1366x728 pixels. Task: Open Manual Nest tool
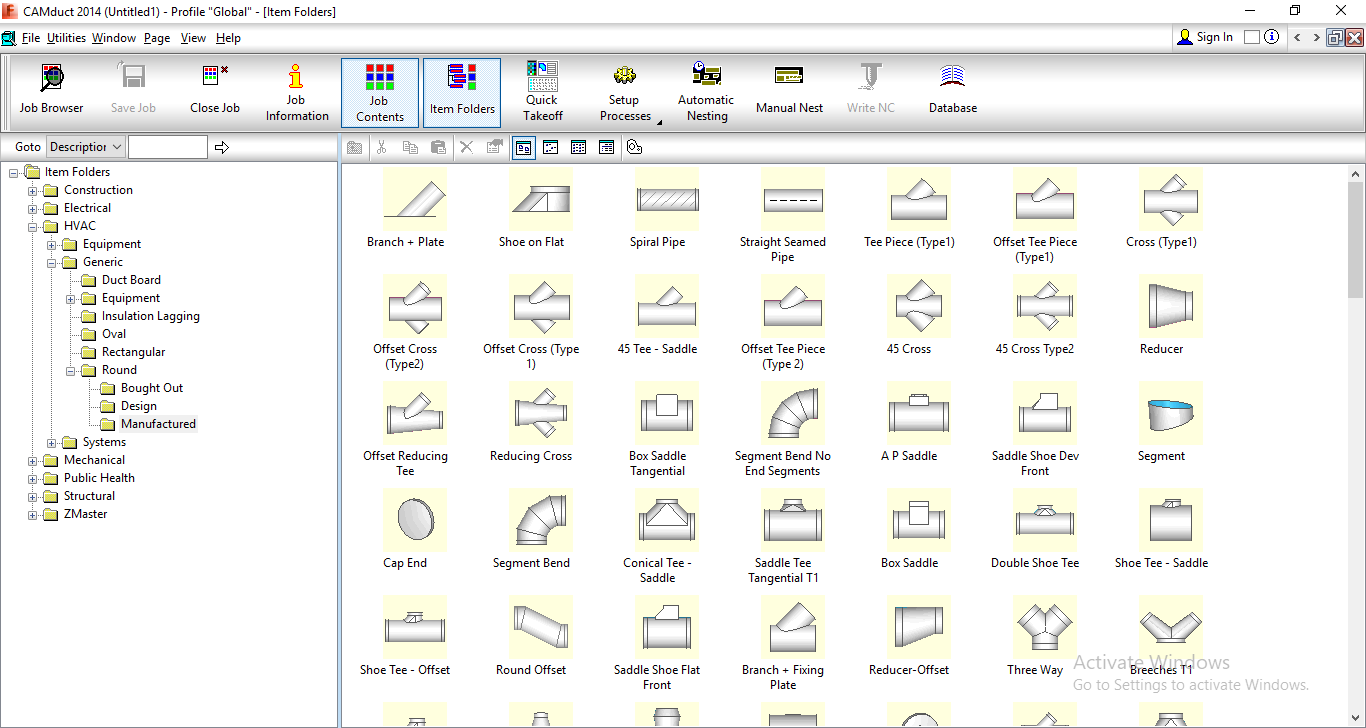click(x=789, y=89)
